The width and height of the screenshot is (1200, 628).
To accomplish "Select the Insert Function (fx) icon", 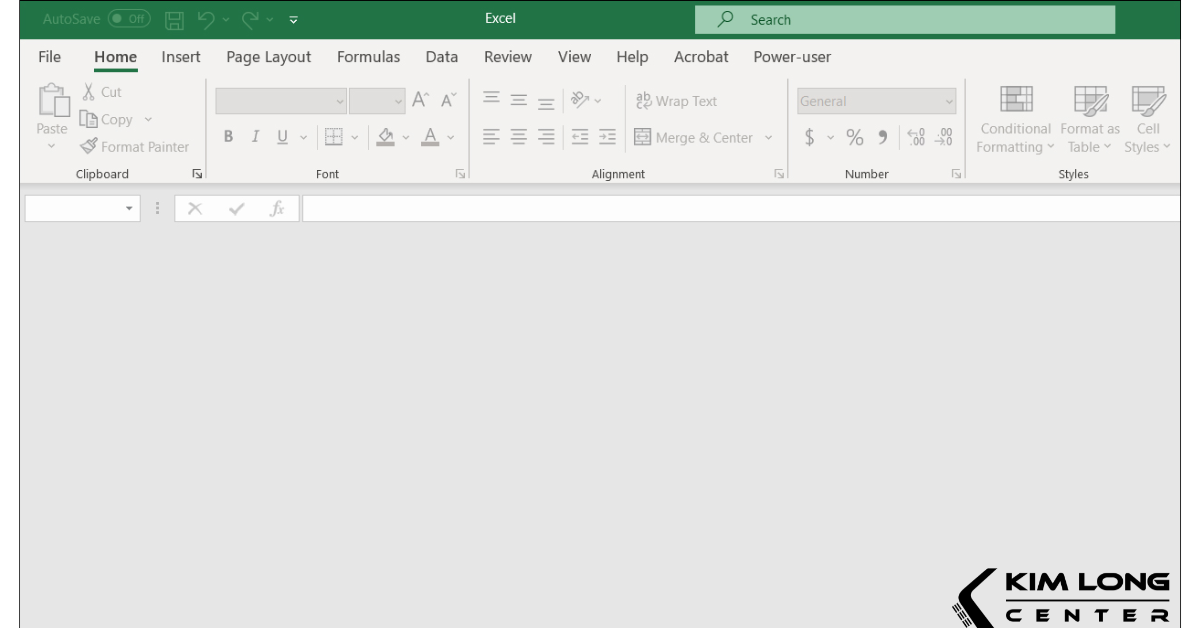I will [277, 208].
